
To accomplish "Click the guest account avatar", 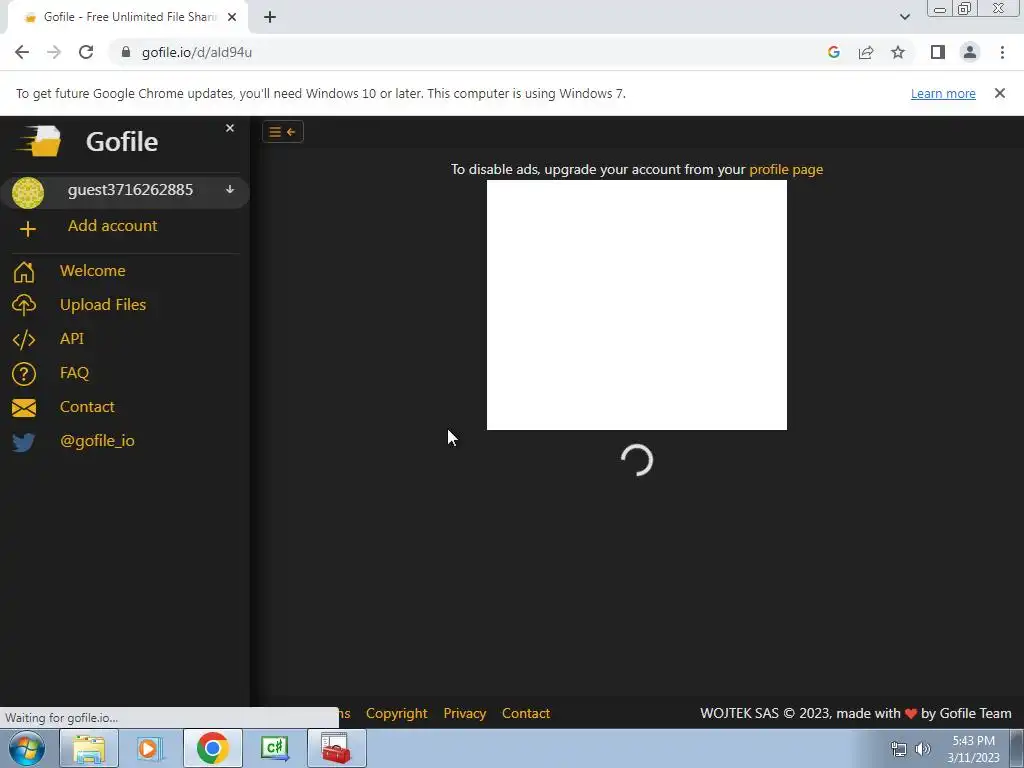I will point(28,193).
